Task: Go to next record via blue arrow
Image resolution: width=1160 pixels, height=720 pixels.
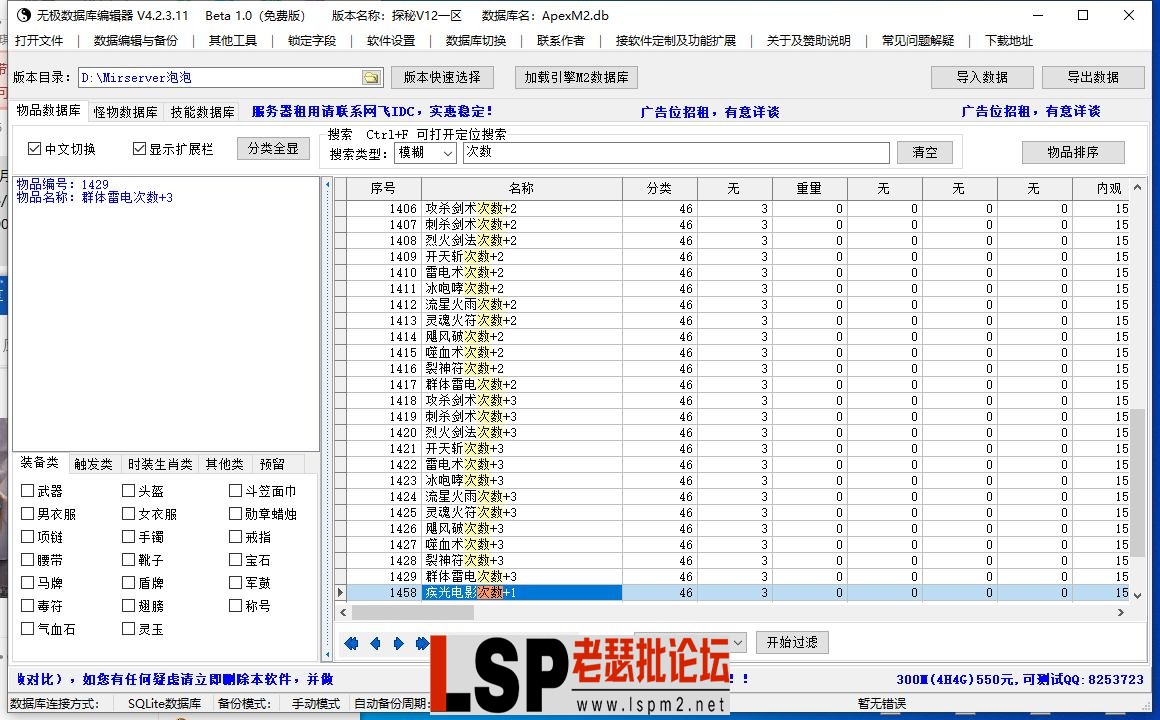Action: [x=397, y=643]
